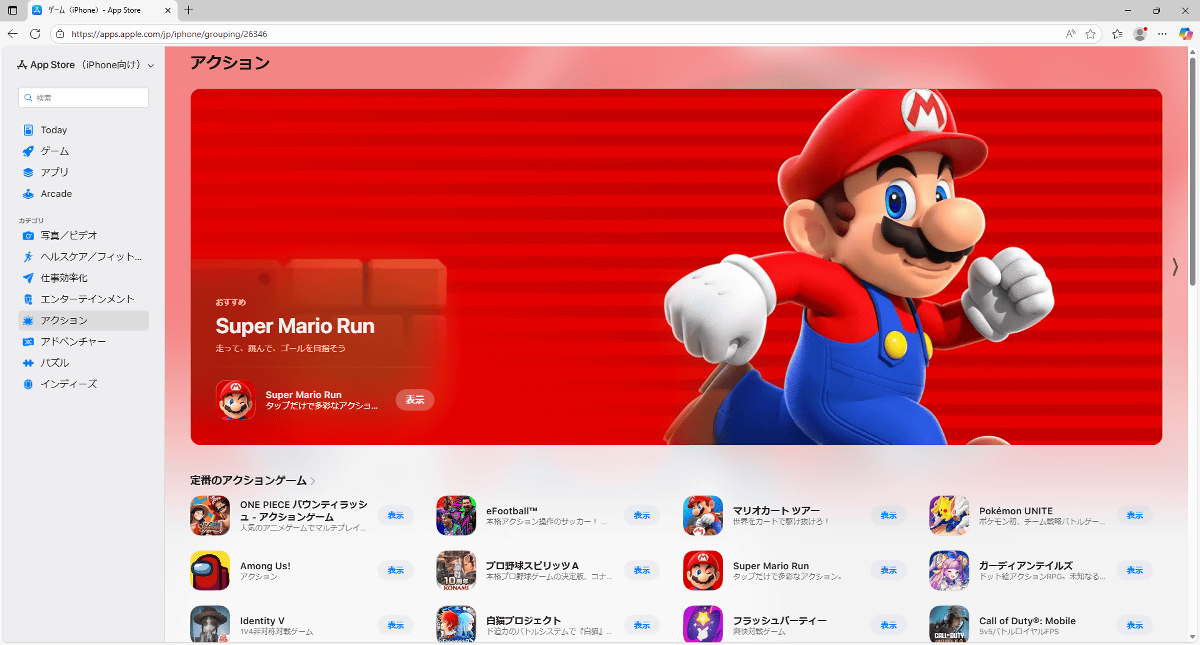This screenshot has width=1200, height=645.
Task: Click the Call of Duty Mobile icon
Action: pyautogui.click(x=949, y=624)
